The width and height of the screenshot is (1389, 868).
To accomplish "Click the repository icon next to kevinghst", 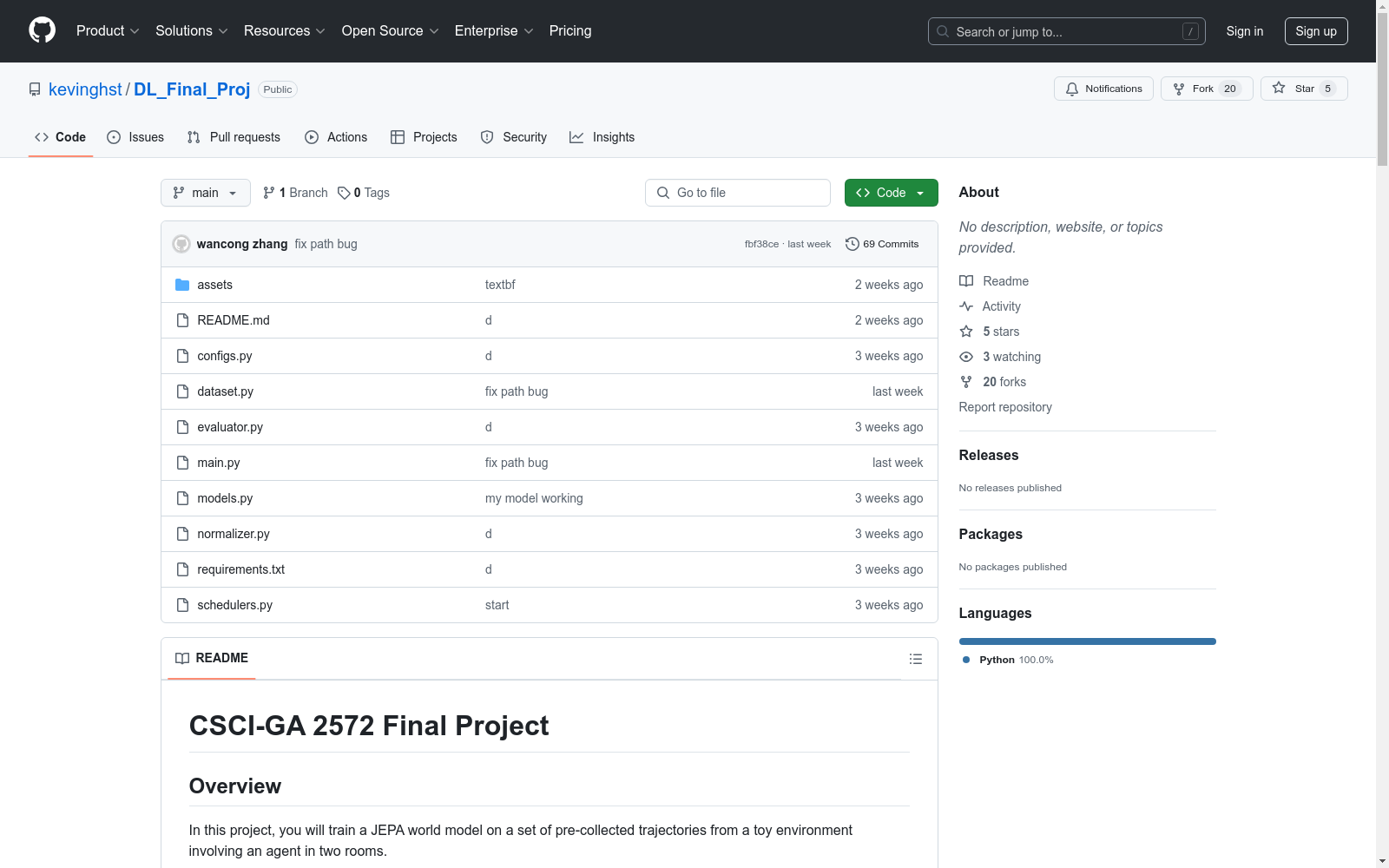I will (x=35, y=89).
